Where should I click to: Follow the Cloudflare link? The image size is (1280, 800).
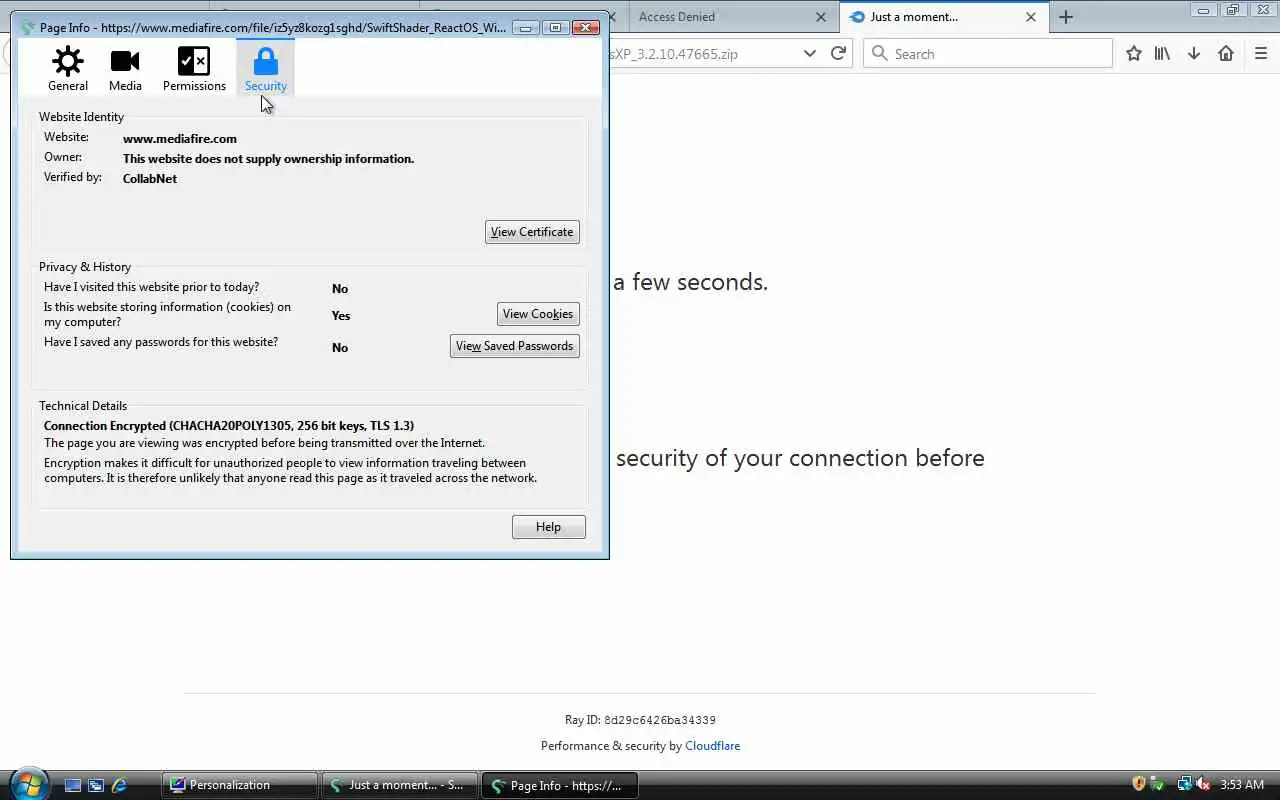(712, 746)
